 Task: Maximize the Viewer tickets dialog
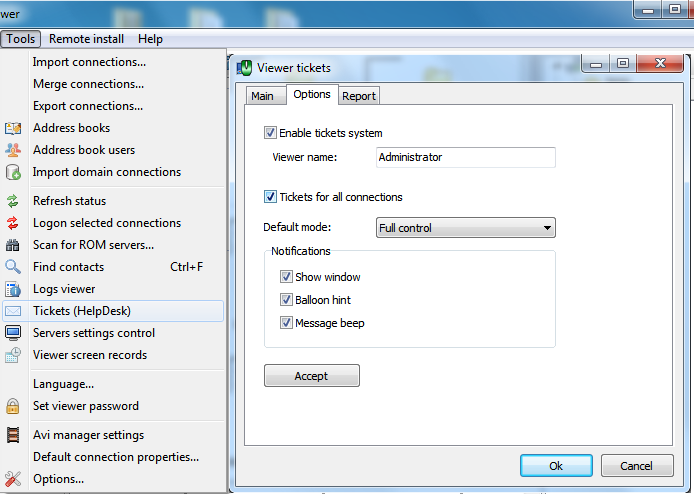pos(623,63)
